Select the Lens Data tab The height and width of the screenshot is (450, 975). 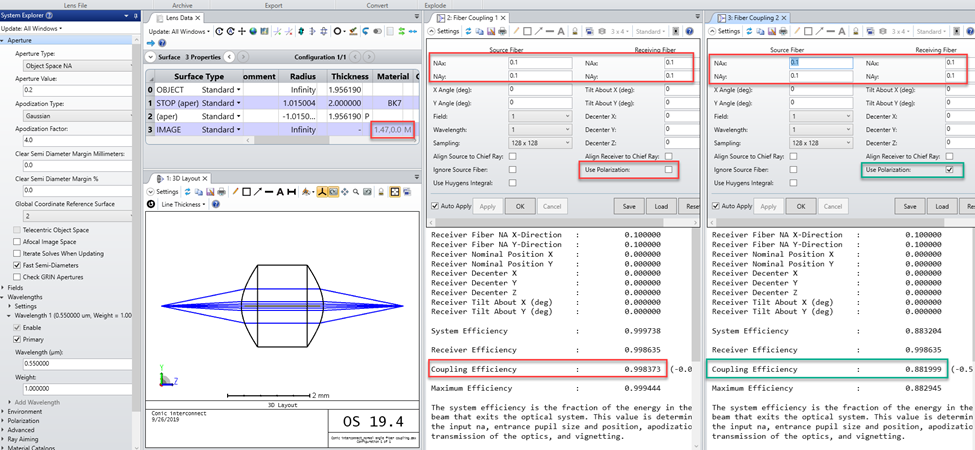(176, 19)
